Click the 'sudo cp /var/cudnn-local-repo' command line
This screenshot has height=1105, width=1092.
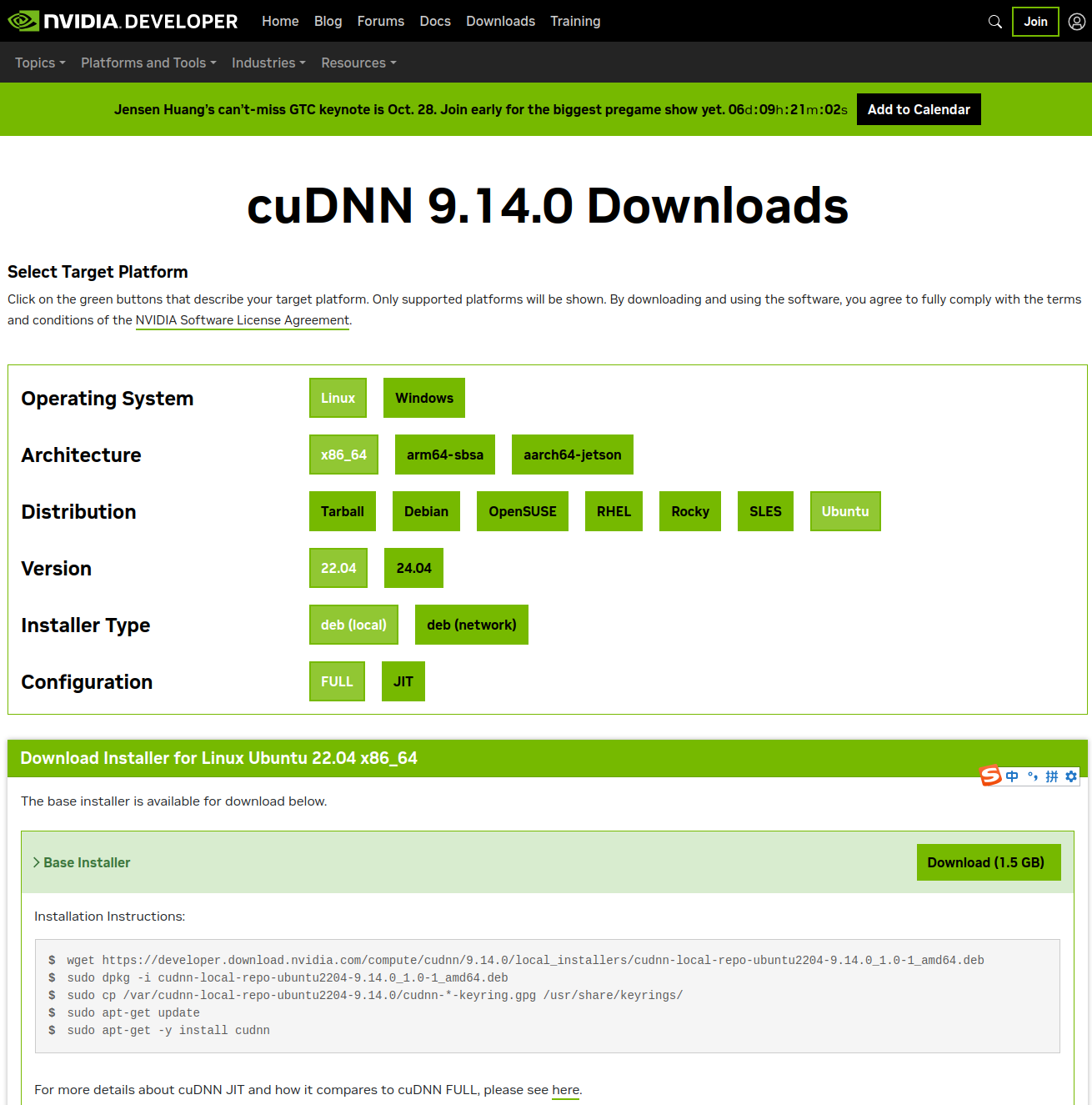[375, 995]
